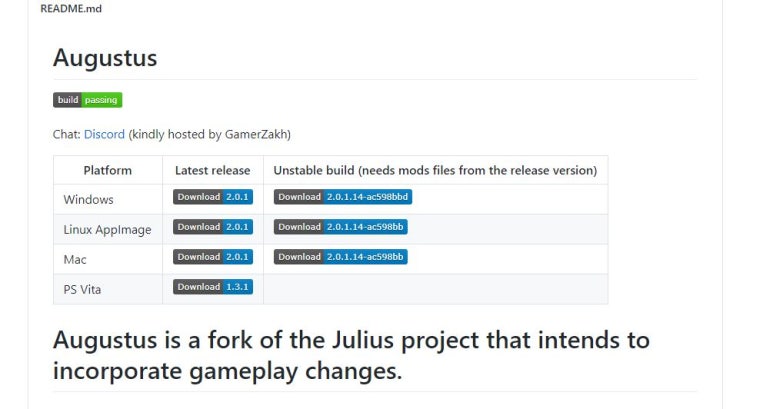The image size is (773, 409).
Task: Get the Windows unstable build download badge
Action: point(342,197)
